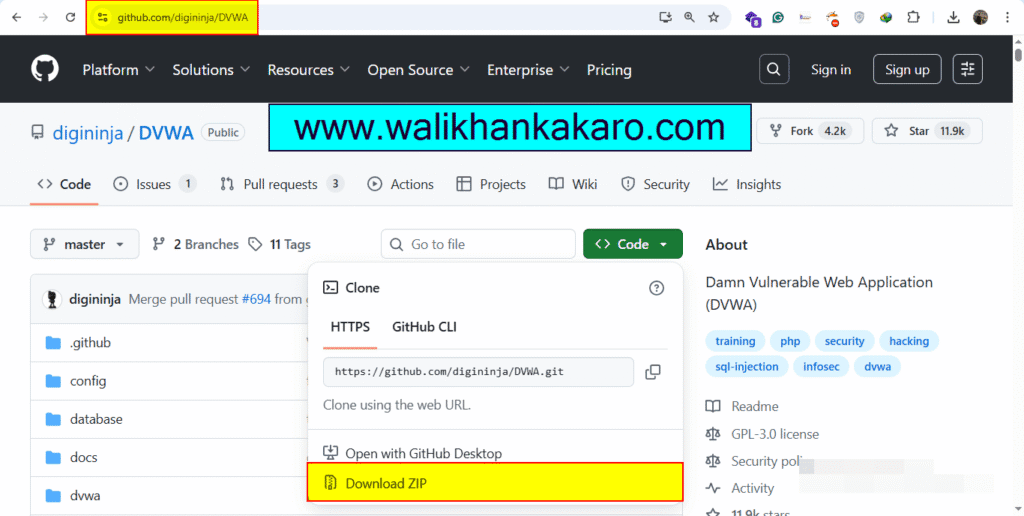Open the Insights tab
The height and width of the screenshot is (516, 1024).
746,184
